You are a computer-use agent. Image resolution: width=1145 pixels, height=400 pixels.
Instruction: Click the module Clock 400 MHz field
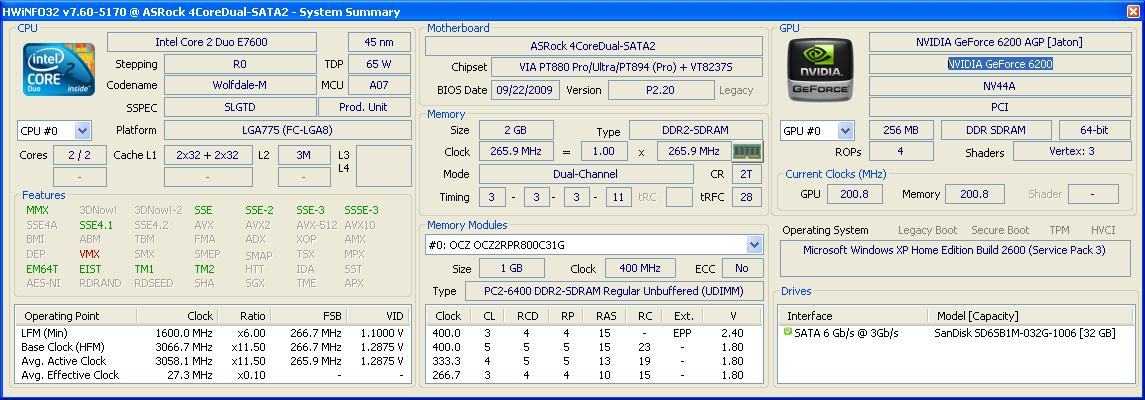point(642,269)
